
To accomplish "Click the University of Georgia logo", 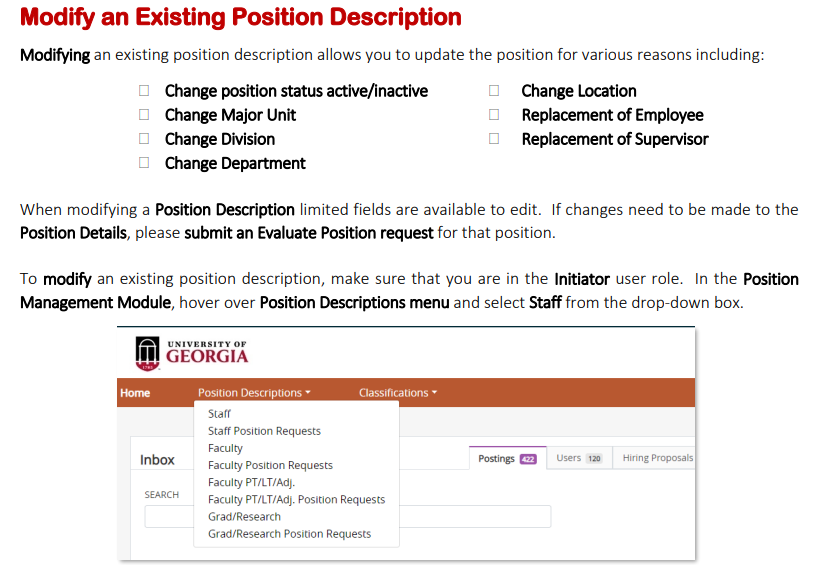I will pos(191,352).
